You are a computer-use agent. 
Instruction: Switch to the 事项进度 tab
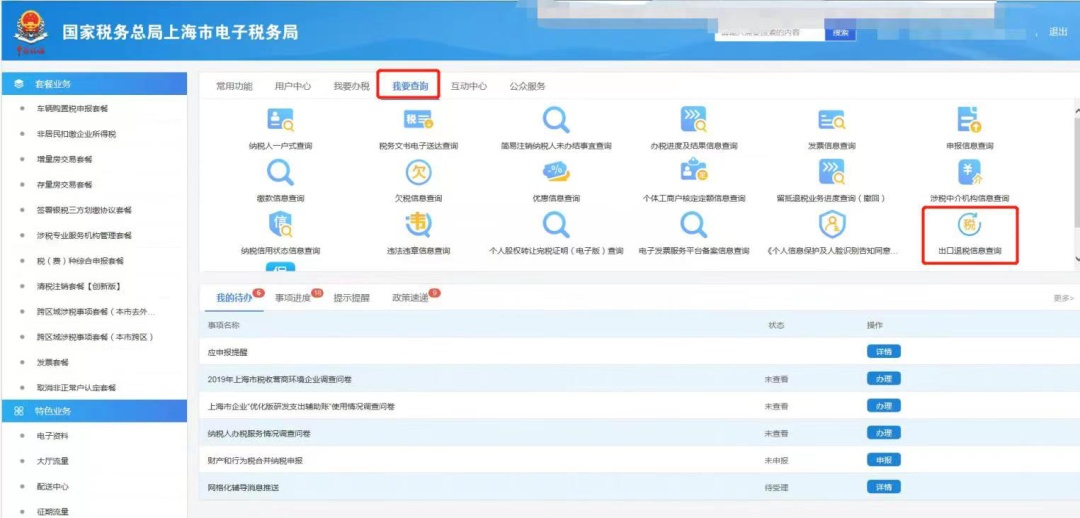coord(294,298)
